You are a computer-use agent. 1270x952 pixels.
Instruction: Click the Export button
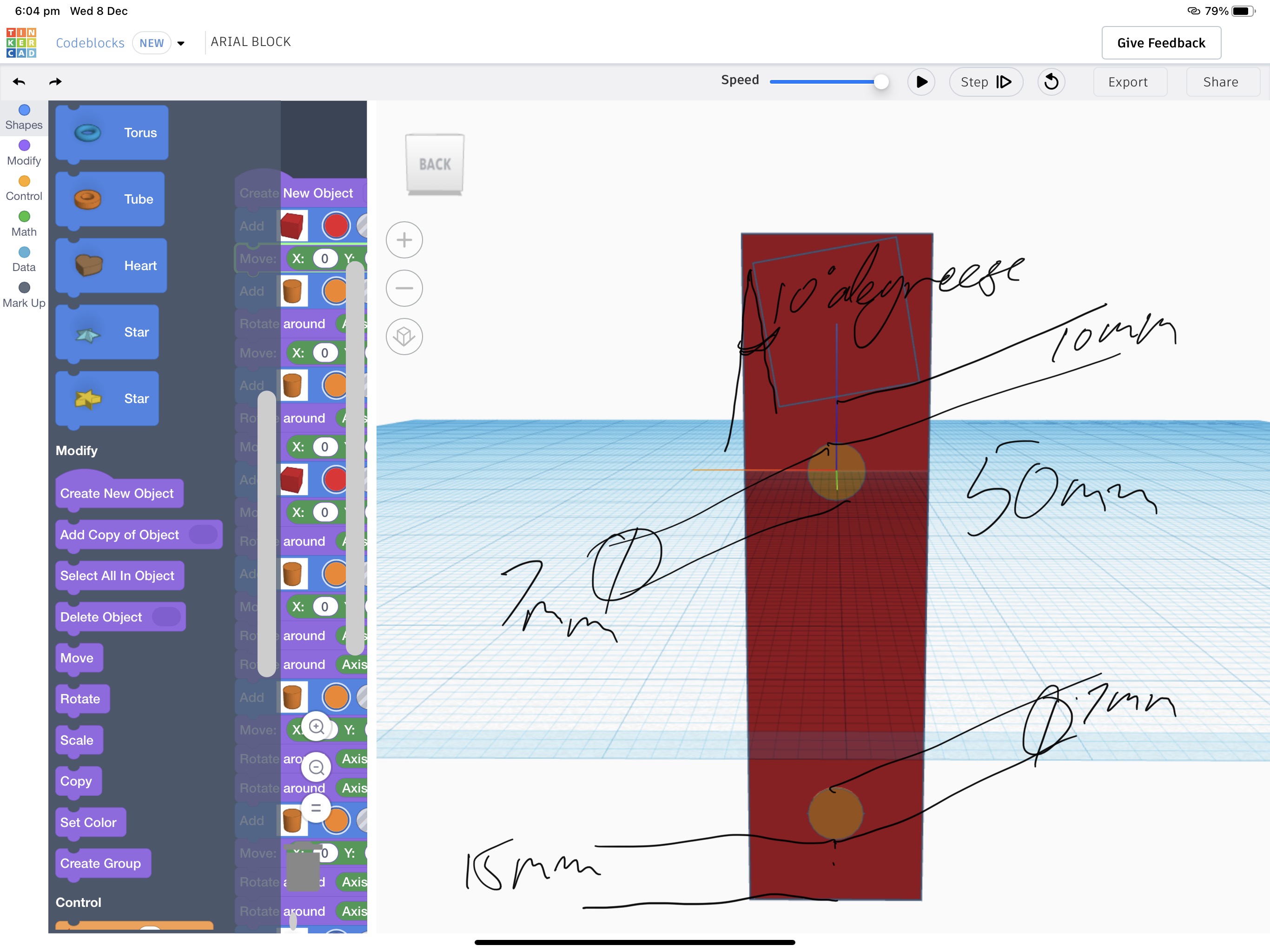(x=1128, y=81)
